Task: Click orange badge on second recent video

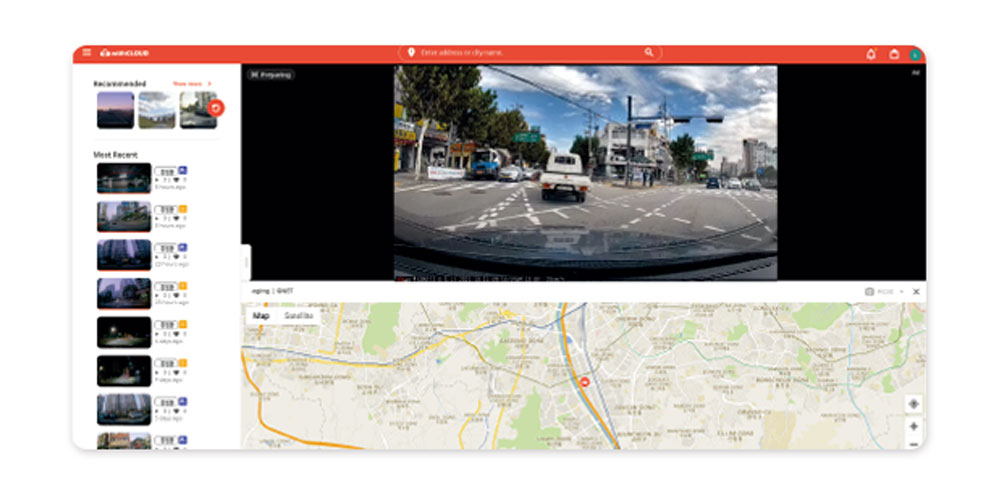Action: (x=183, y=209)
